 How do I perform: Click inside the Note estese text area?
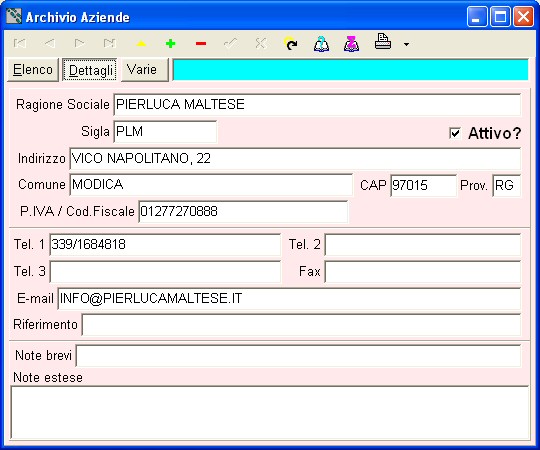click(270, 412)
